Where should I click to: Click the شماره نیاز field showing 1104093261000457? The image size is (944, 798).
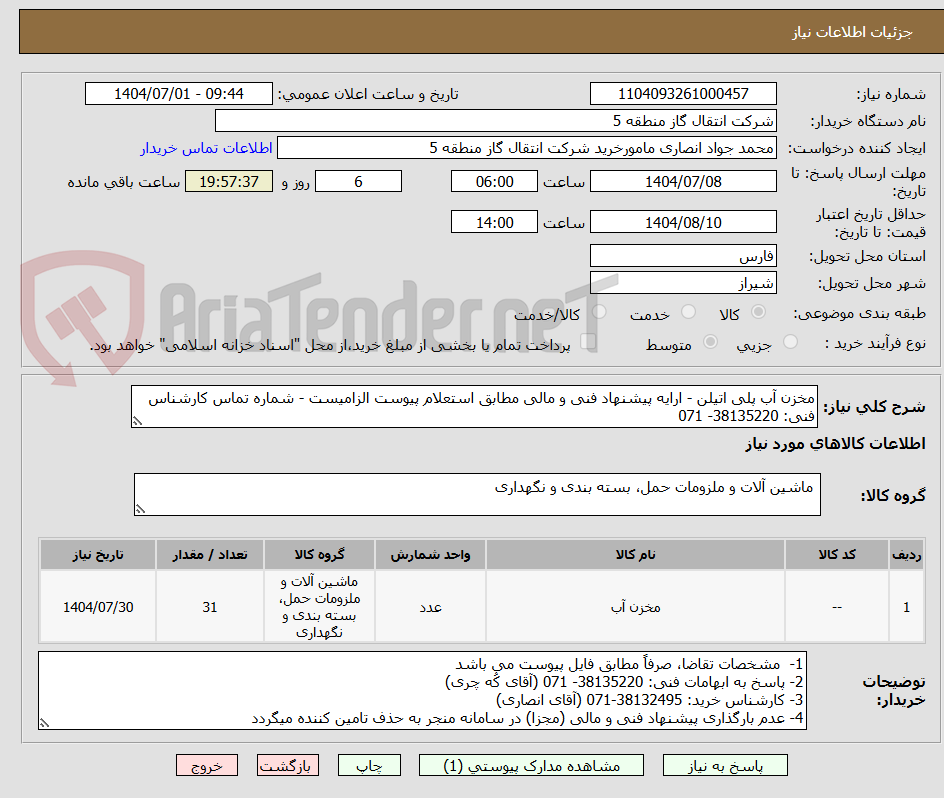coord(683,92)
